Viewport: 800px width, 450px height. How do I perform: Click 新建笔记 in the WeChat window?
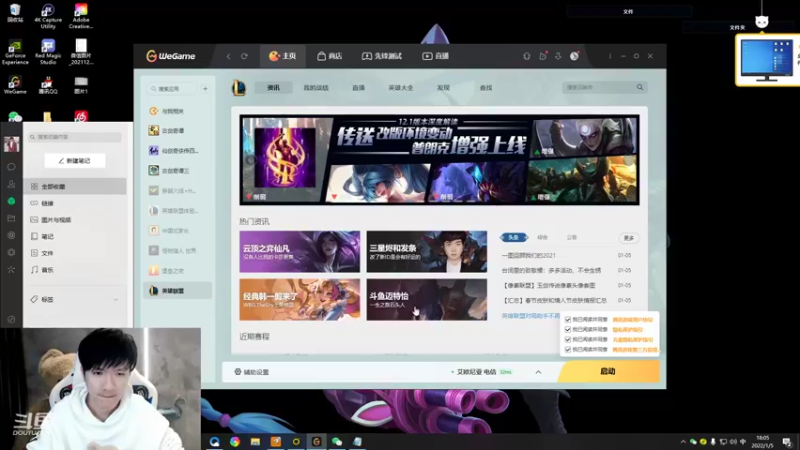[75, 161]
